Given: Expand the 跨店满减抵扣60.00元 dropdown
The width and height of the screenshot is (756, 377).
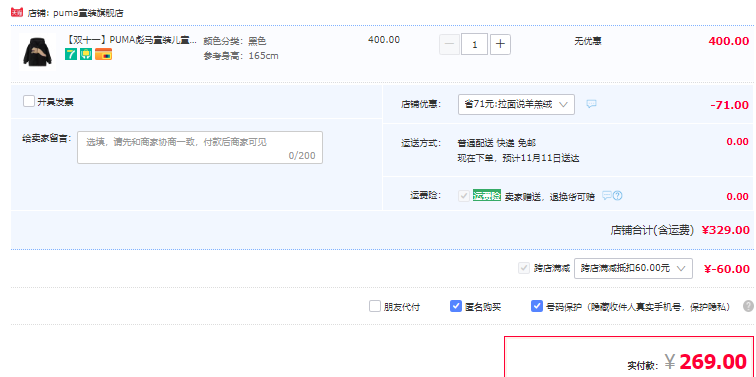Looking at the screenshot, I should pyautogui.click(x=633, y=269).
